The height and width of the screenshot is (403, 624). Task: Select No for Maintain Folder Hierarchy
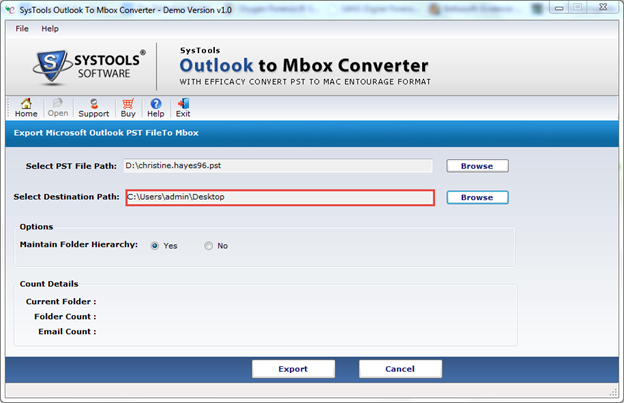click(209, 246)
